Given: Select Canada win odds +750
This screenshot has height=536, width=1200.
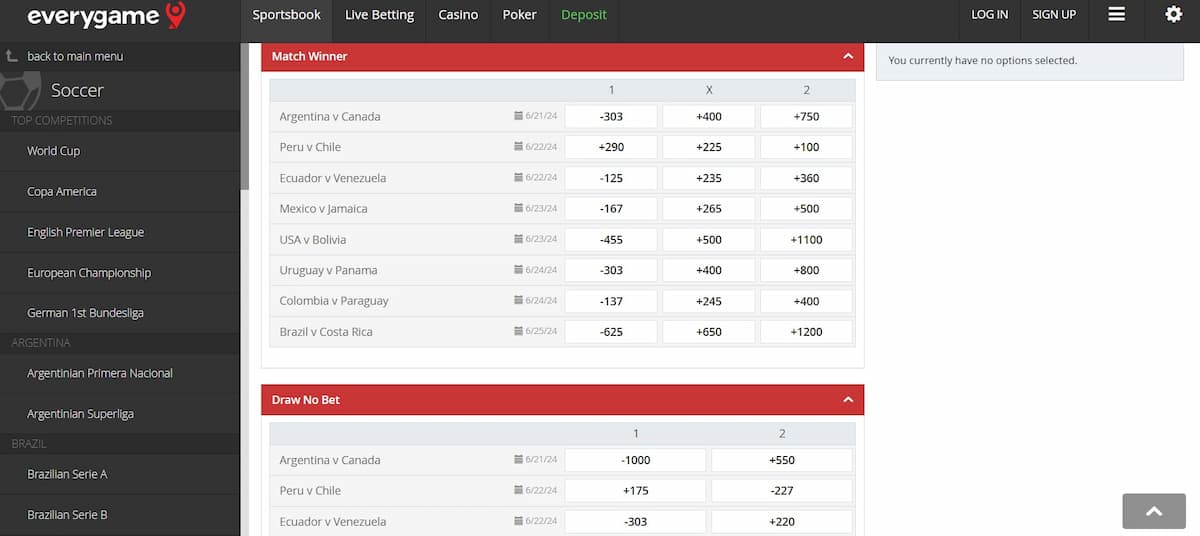Looking at the screenshot, I should click(x=807, y=117).
